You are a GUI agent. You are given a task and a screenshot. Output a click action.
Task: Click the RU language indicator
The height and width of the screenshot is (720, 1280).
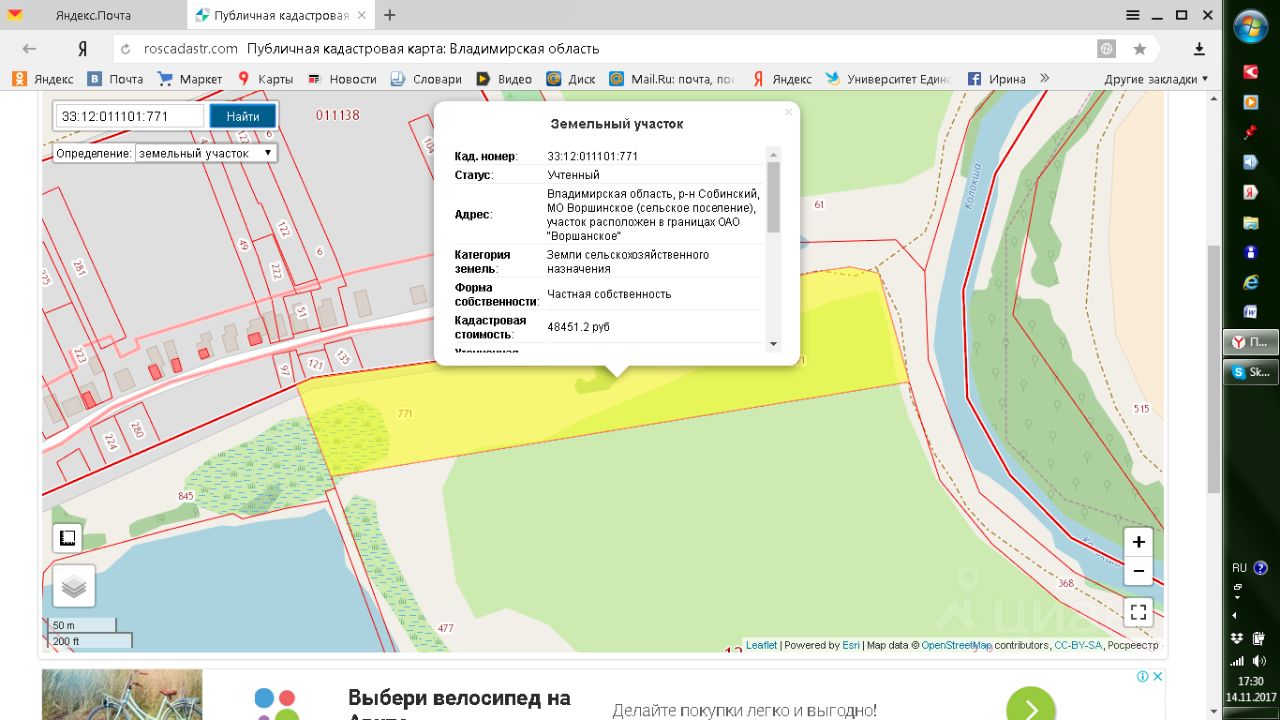tap(1240, 568)
